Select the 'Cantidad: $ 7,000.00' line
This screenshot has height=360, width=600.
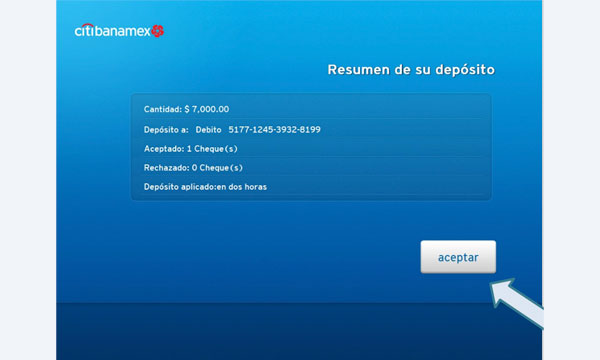(x=186, y=109)
